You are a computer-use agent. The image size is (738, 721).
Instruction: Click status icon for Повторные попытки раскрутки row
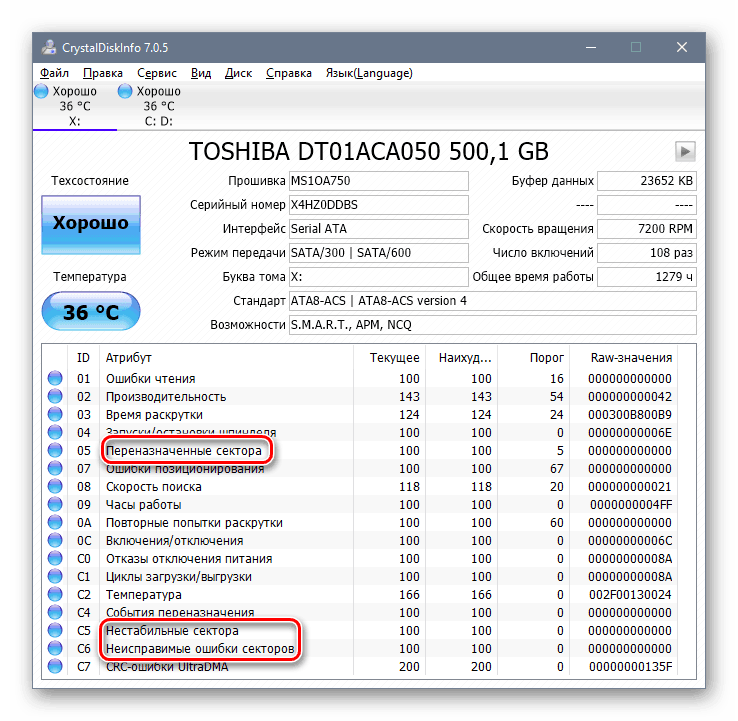click(55, 522)
